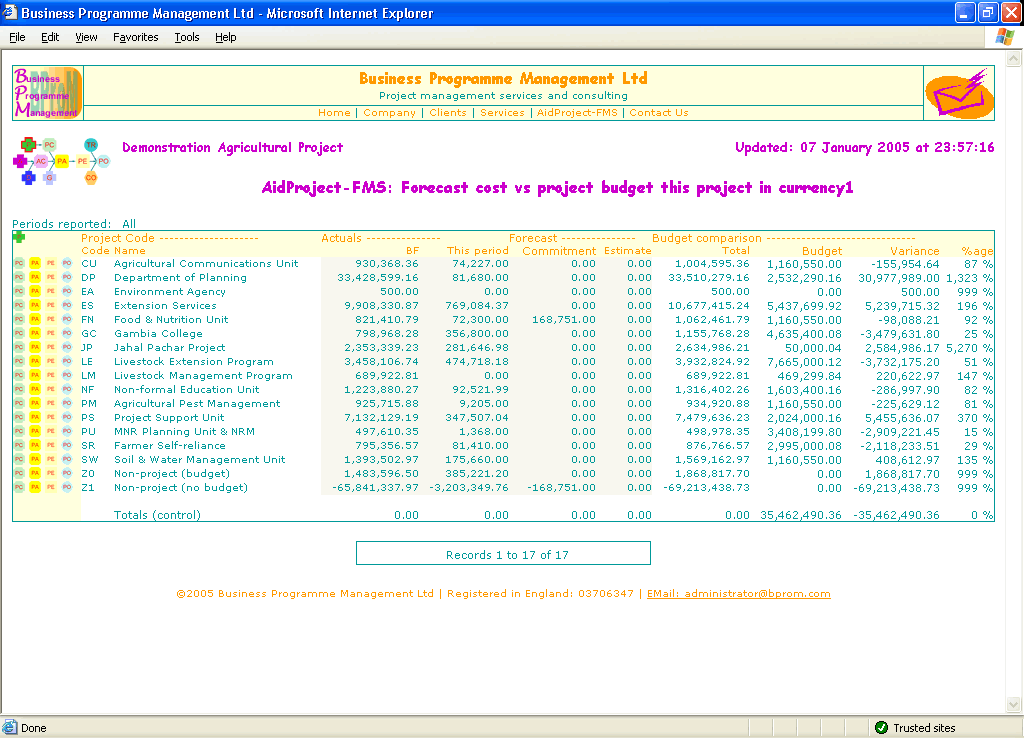Click the PE icon in the PM row

pyautogui.click(x=50, y=404)
